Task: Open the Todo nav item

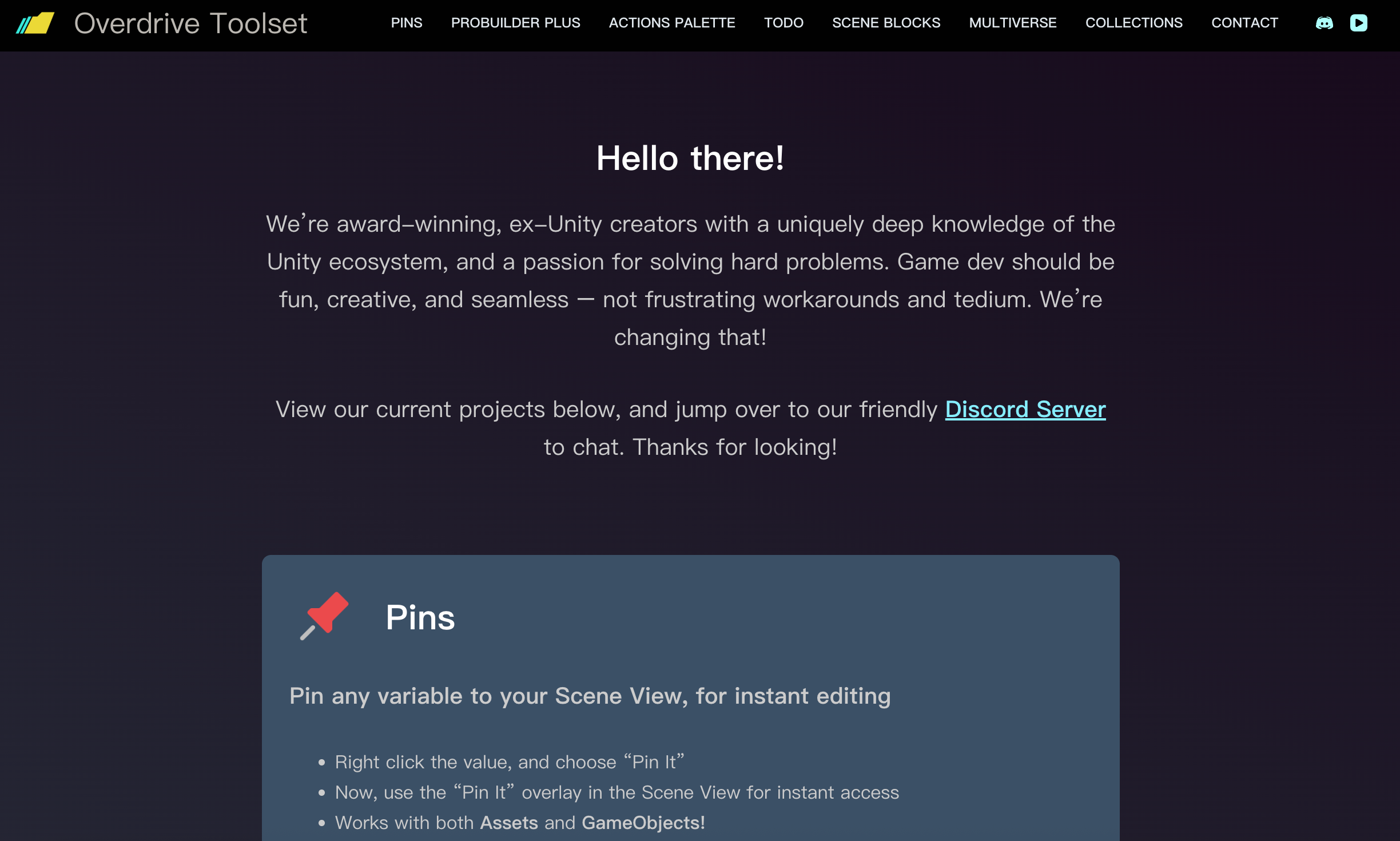Action: click(783, 23)
